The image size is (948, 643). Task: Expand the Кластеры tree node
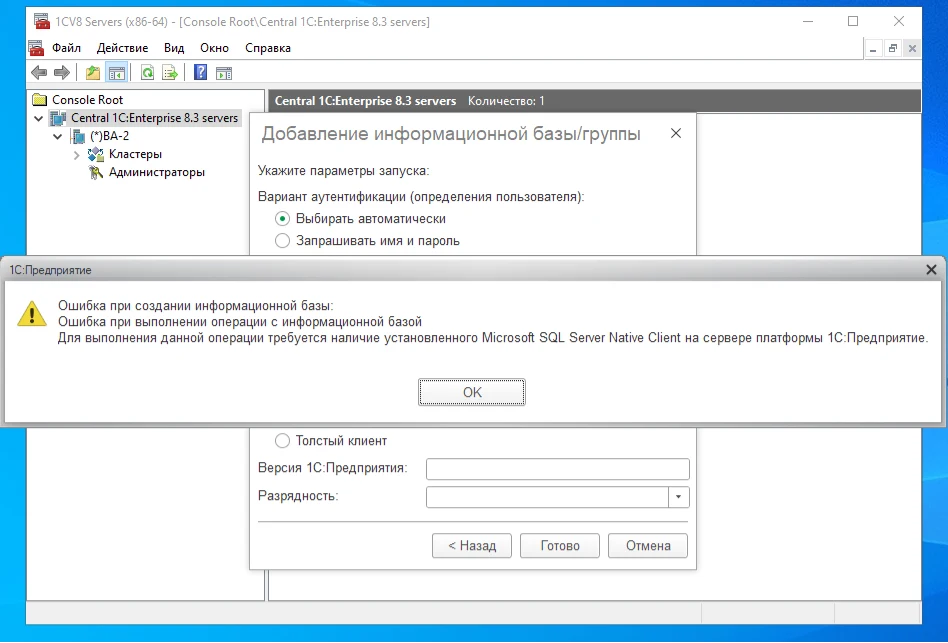tap(76, 155)
